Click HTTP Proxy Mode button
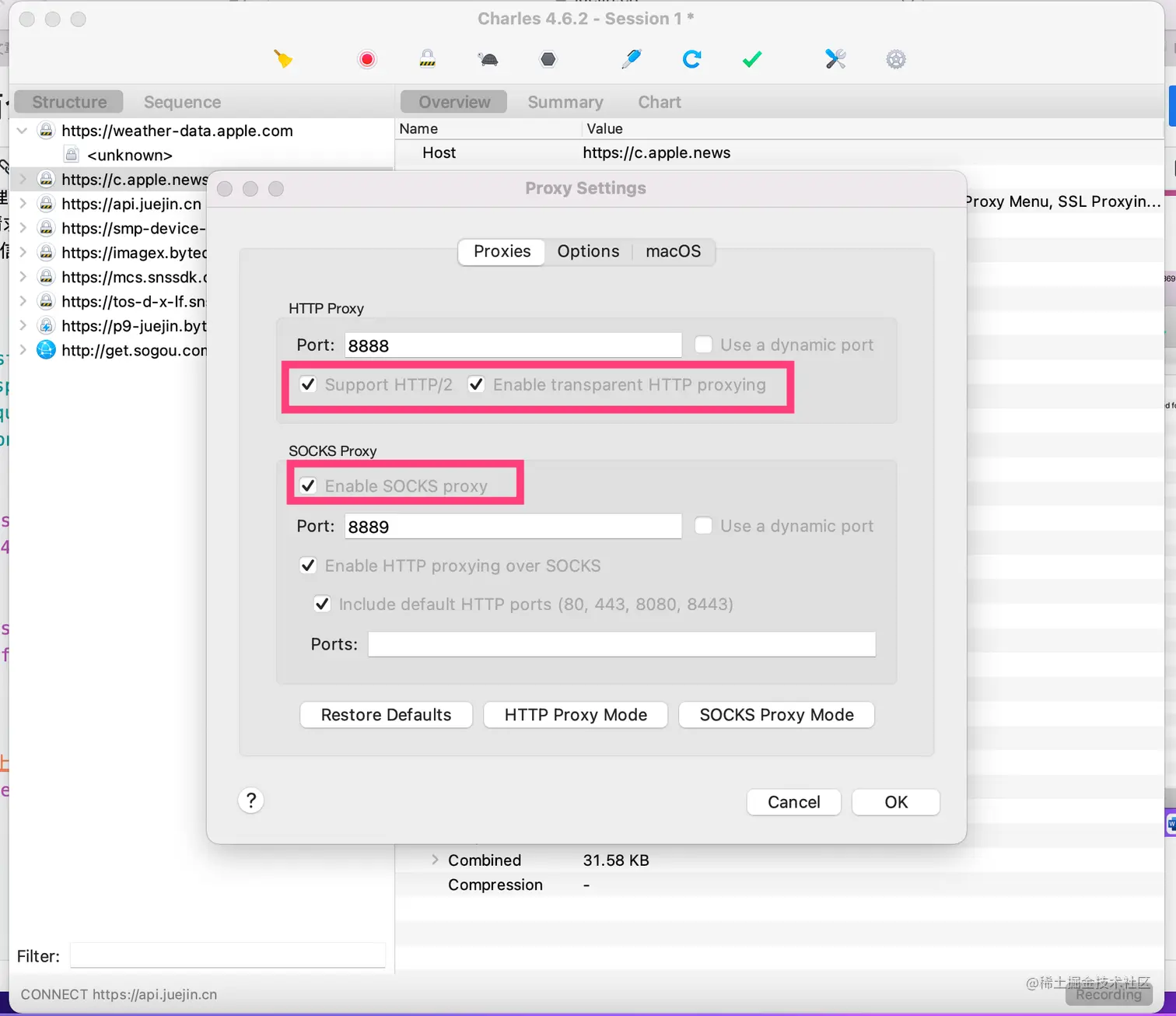The image size is (1176, 1016). coord(576,715)
